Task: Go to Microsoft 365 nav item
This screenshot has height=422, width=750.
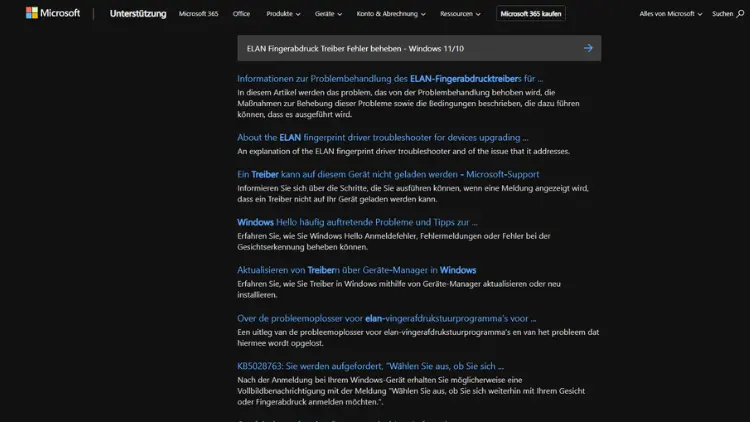Action: tap(198, 15)
